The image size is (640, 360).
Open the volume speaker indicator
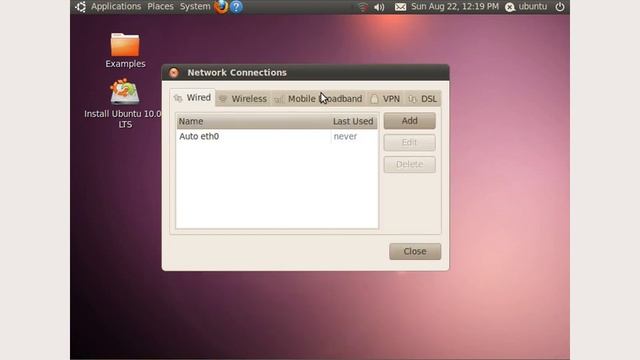tap(379, 7)
